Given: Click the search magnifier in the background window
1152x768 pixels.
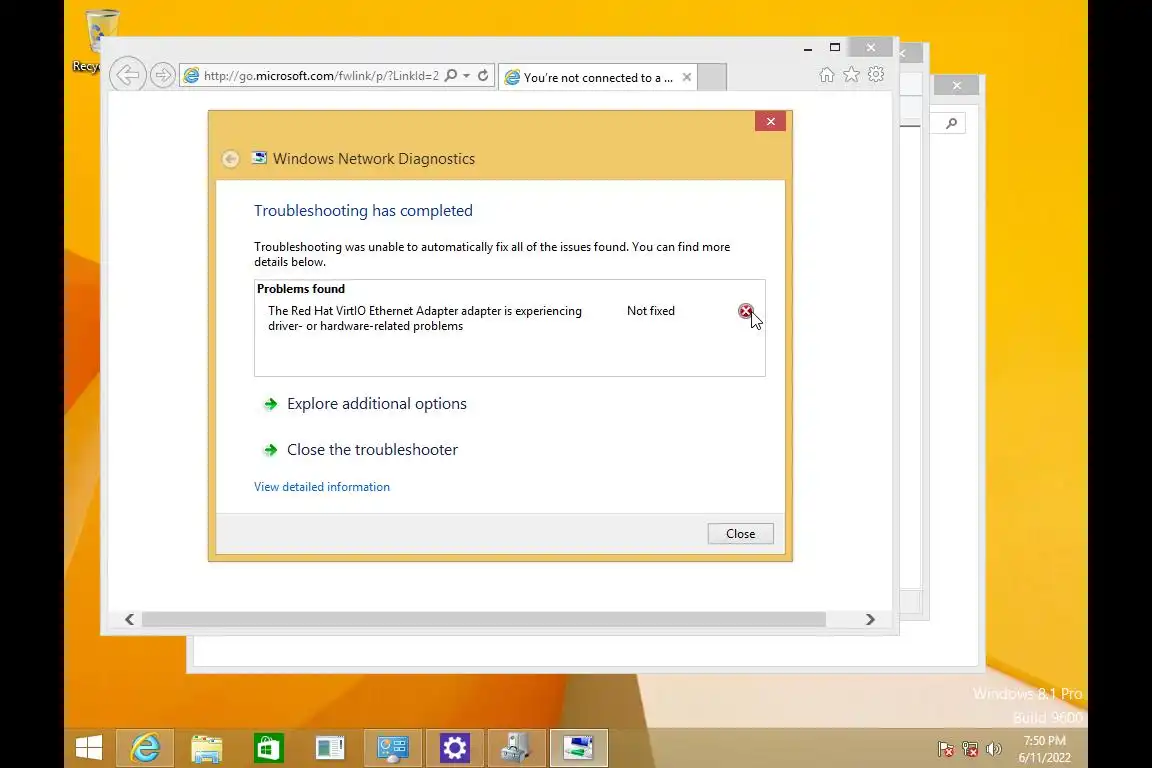Looking at the screenshot, I should pyautogui.click(x=951, y=123).
